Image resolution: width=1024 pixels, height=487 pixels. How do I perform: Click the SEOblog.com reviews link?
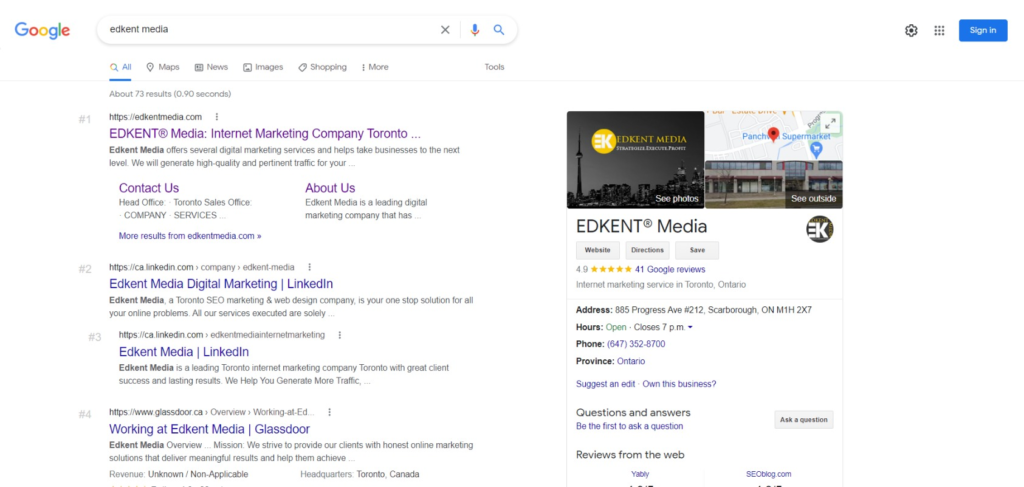click(769, 474)
